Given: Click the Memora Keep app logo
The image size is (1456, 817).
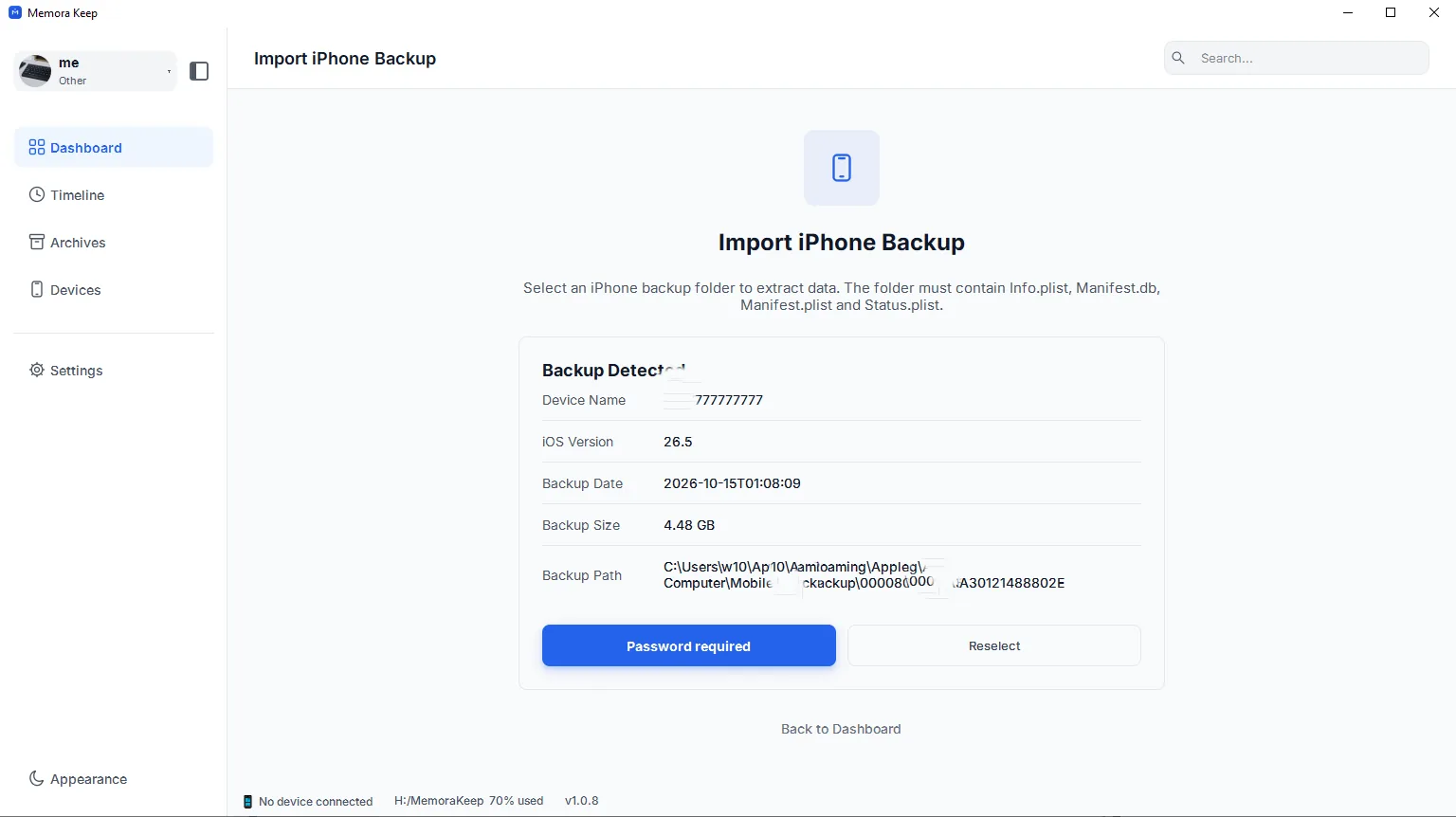Looking at the screenshot, I should click(x=15, y=12).
